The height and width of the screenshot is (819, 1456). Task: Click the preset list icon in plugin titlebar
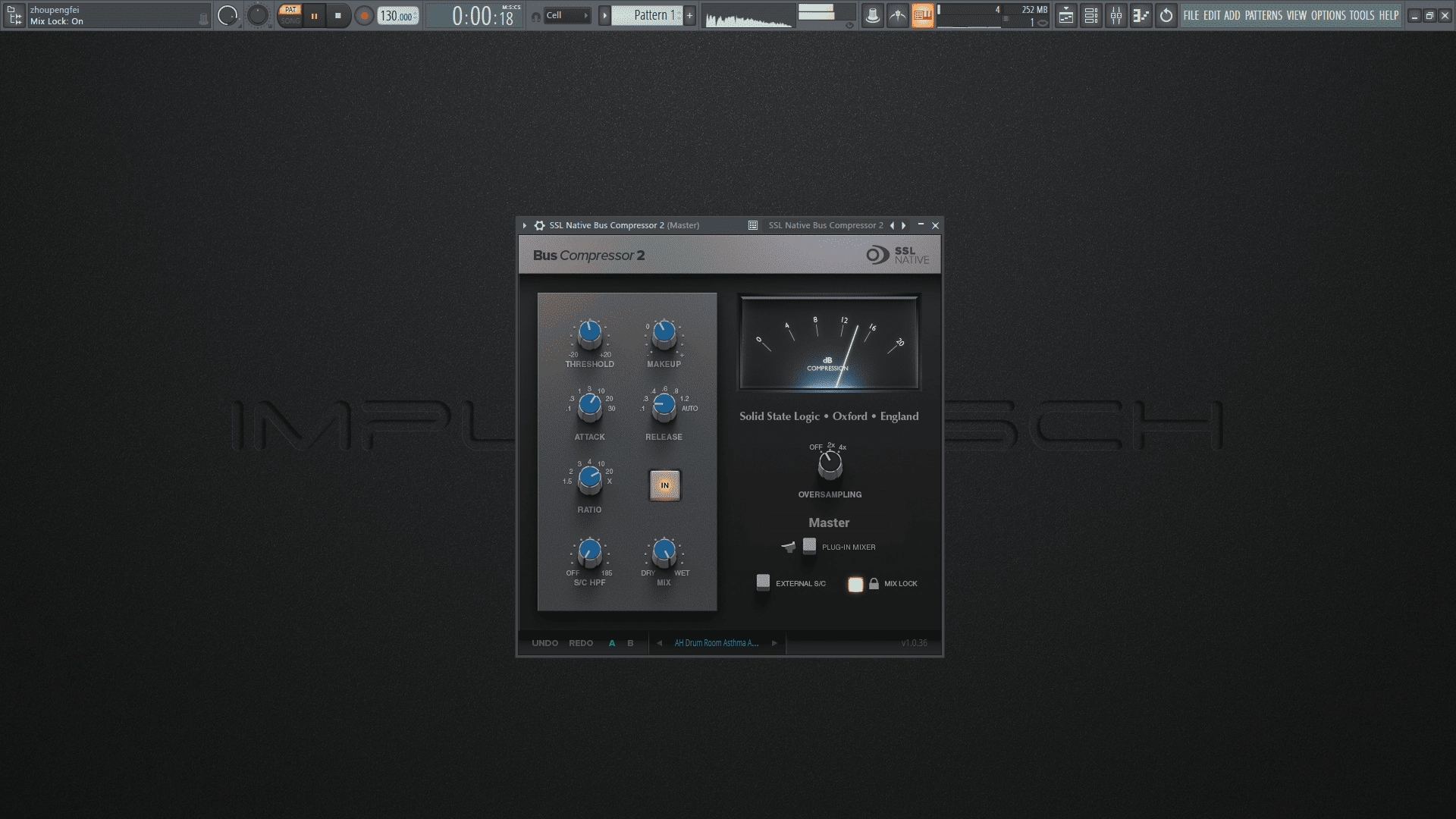click(x=753, y=225)
